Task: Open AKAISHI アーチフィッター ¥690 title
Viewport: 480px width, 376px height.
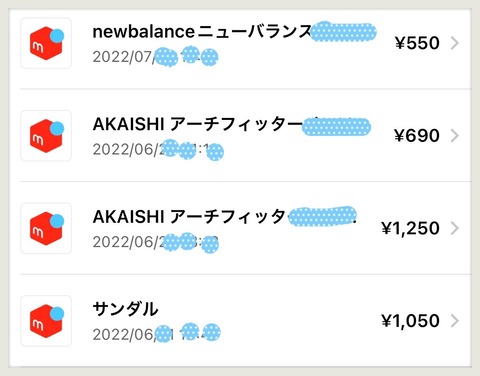Action: tap(232, 125)
